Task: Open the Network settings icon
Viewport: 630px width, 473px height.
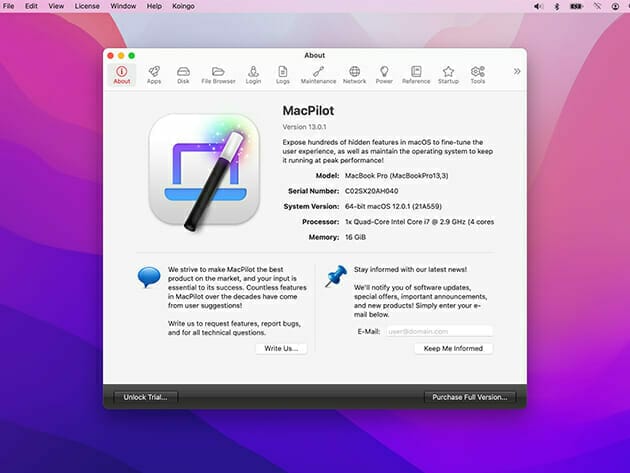Action: pyautogui.click(x=354, y=75)
